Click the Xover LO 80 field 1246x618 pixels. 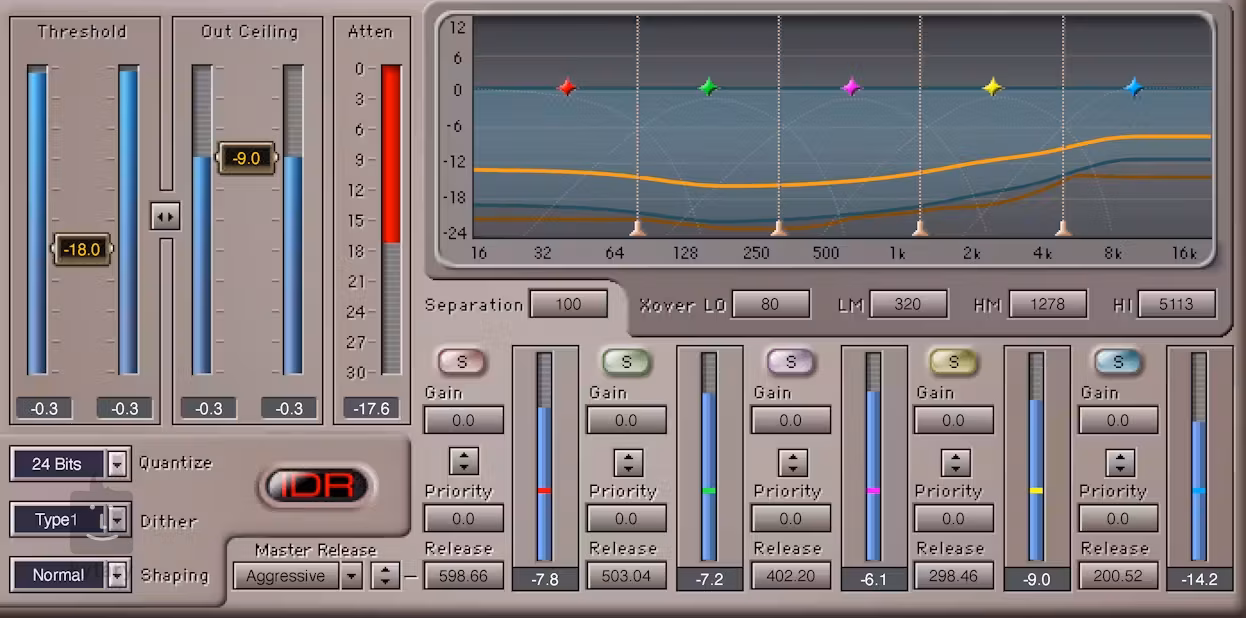tap(770, 304)
